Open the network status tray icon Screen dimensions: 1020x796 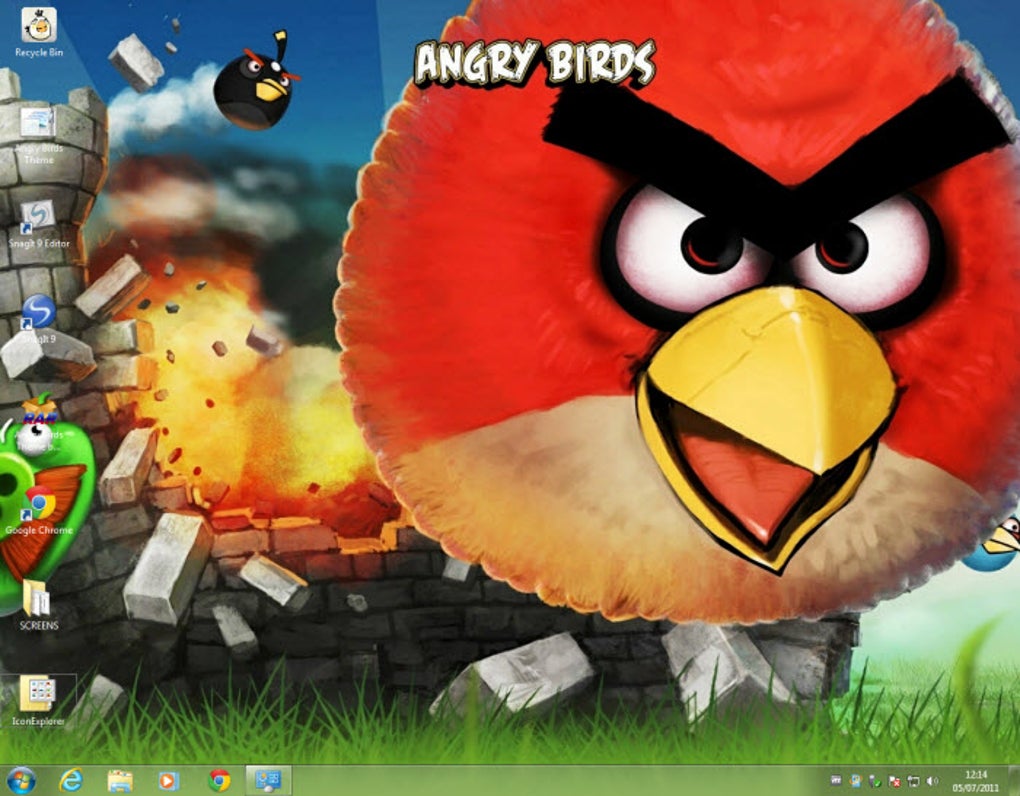click(x=913, y=780)
